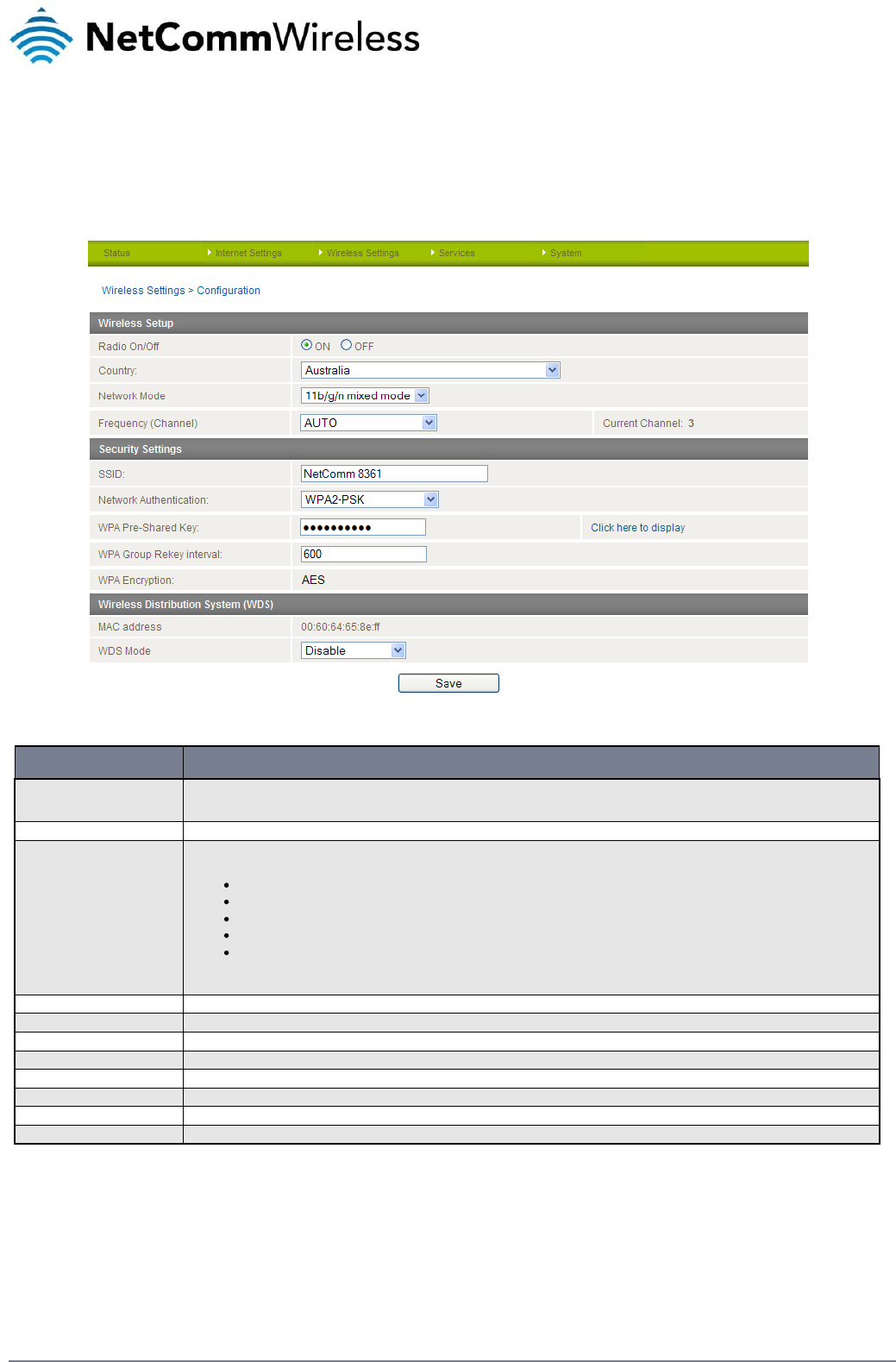Open the System menu

(x=566, y=253)
